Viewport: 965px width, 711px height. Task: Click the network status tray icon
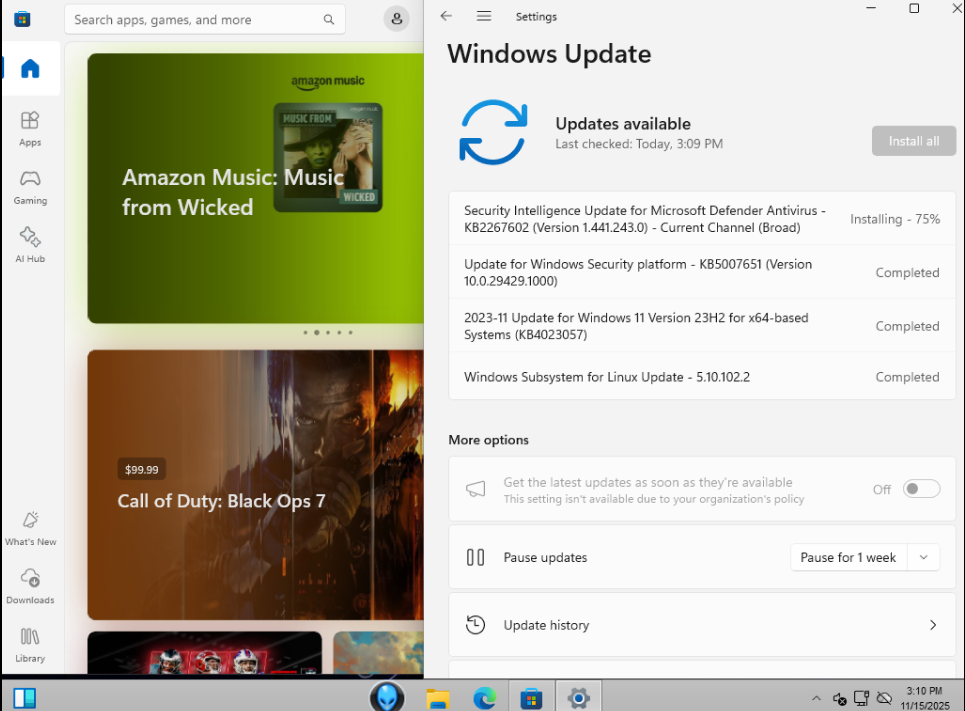pos(862,698)
